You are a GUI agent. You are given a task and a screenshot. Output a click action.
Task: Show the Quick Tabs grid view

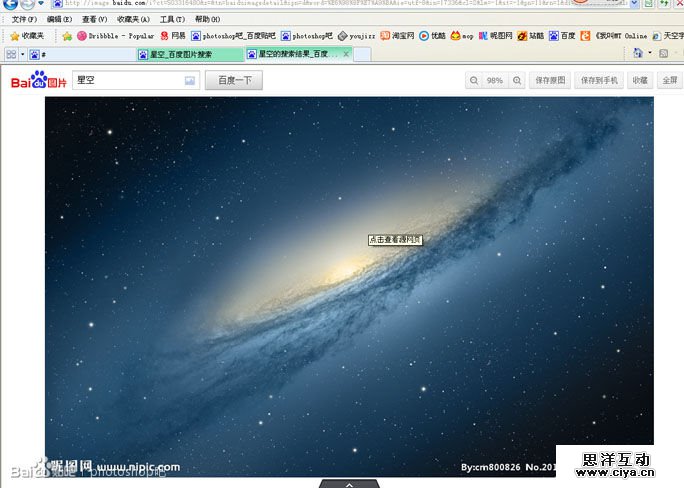(11, 54)
